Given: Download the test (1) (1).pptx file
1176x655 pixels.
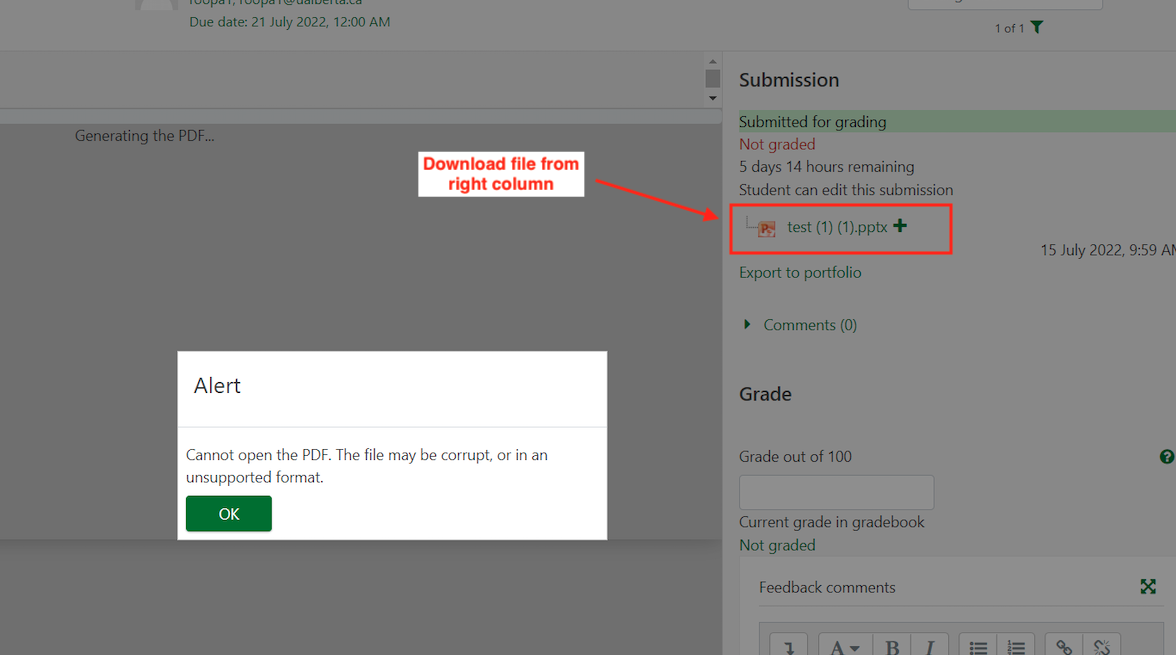Looking at the screenshot, I should (x=837, y=227).
